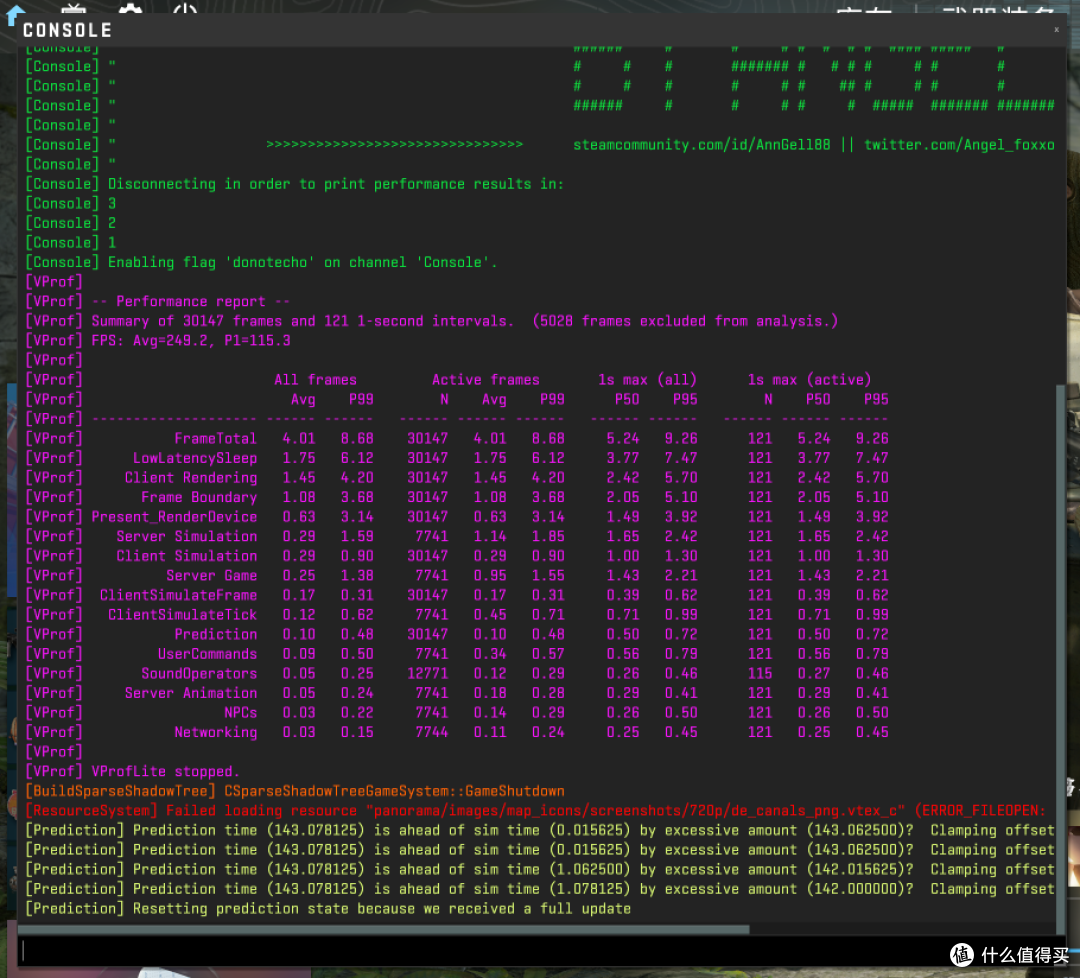This screenshot has height=978, width=1080.
Task: Click the power quit icon at top
Action: click(x=185, y=8)
